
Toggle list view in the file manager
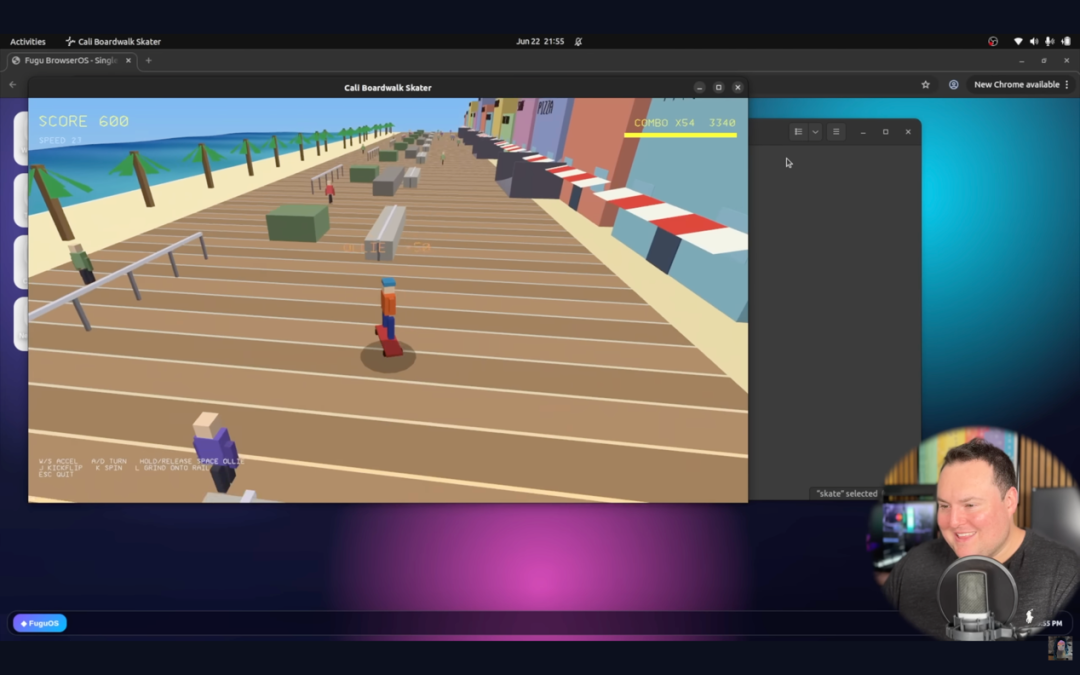click(x=798, y=132)
